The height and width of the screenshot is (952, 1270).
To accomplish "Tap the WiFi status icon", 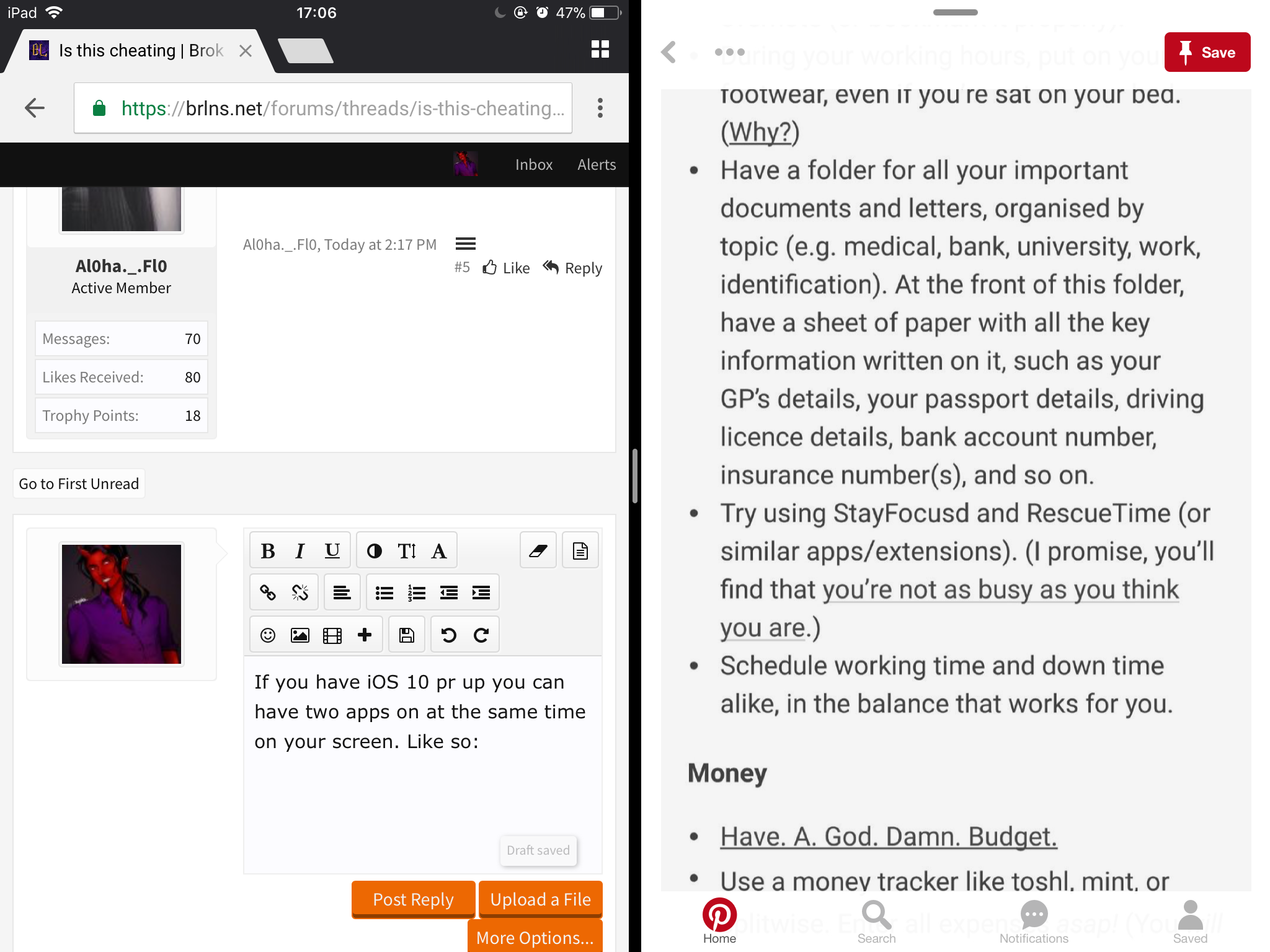I will (55, 12).
